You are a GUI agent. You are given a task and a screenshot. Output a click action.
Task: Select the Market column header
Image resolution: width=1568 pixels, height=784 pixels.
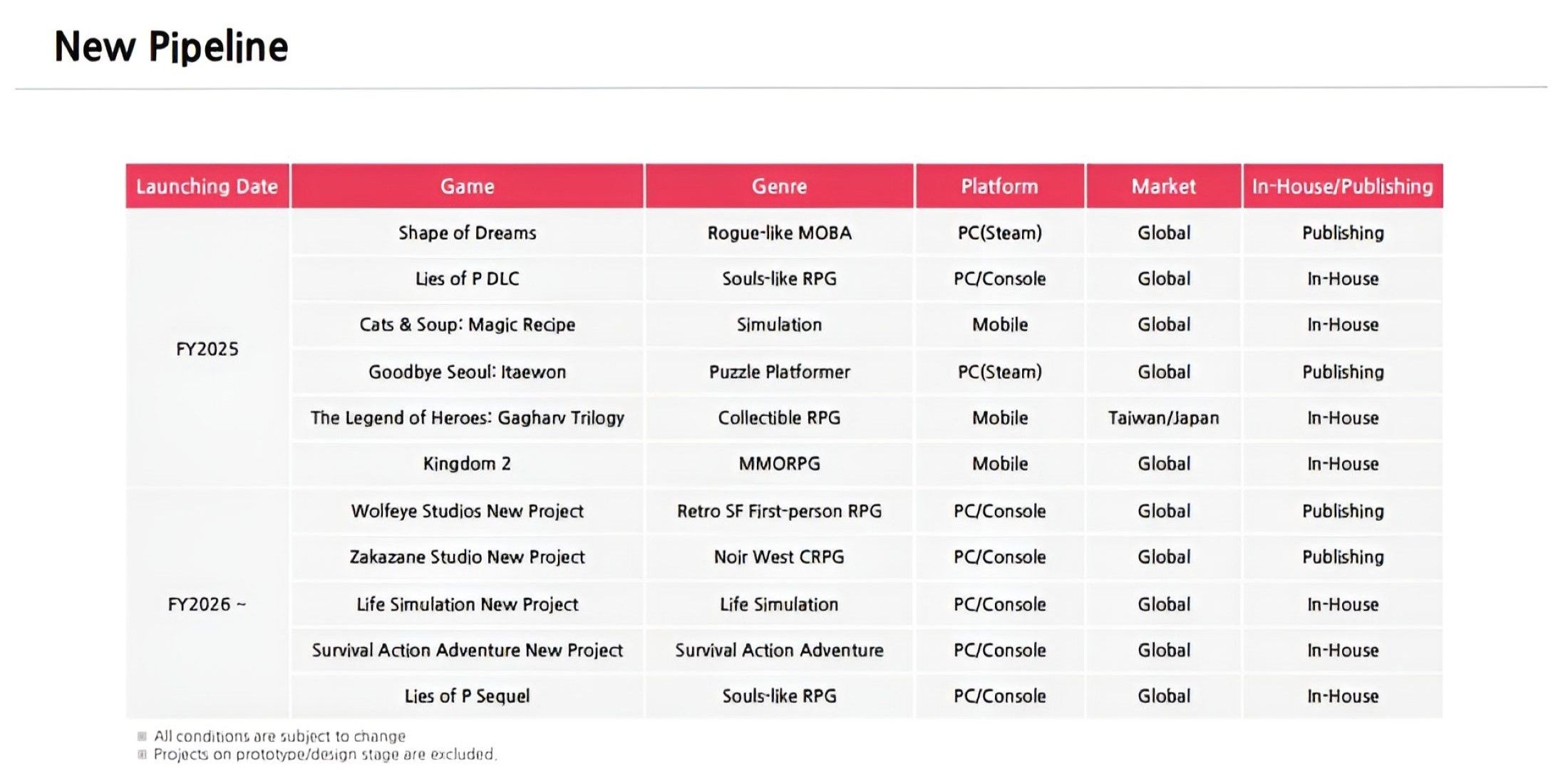pyautogui.click(x=1163, y=186)
